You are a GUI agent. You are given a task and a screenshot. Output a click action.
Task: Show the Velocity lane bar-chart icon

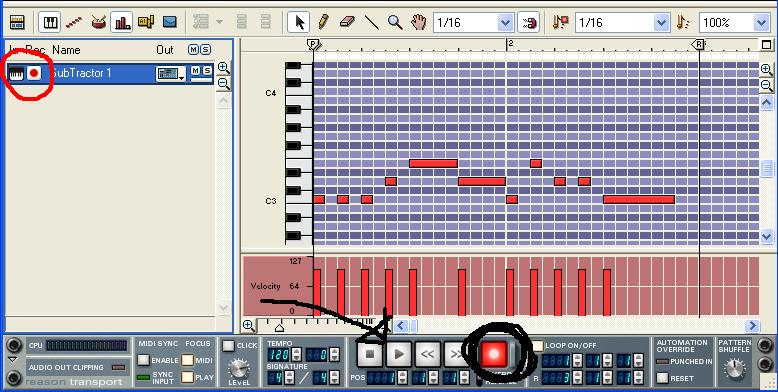122,22
